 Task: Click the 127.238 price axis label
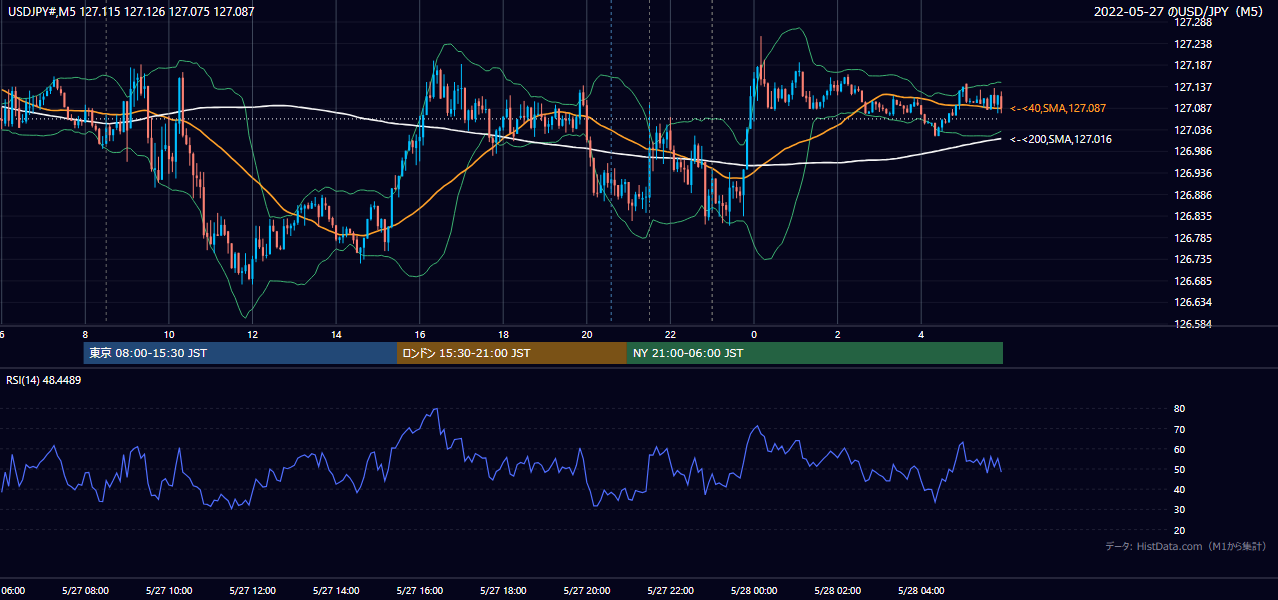pyautogui.click(x=1193, y=44)
